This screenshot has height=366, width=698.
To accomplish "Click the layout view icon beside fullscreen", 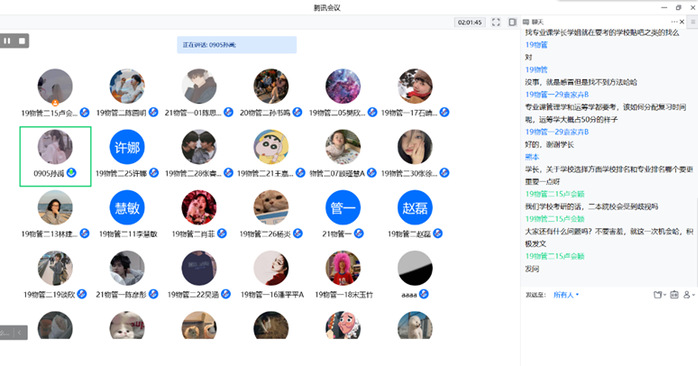I will (x=512, y=22).
